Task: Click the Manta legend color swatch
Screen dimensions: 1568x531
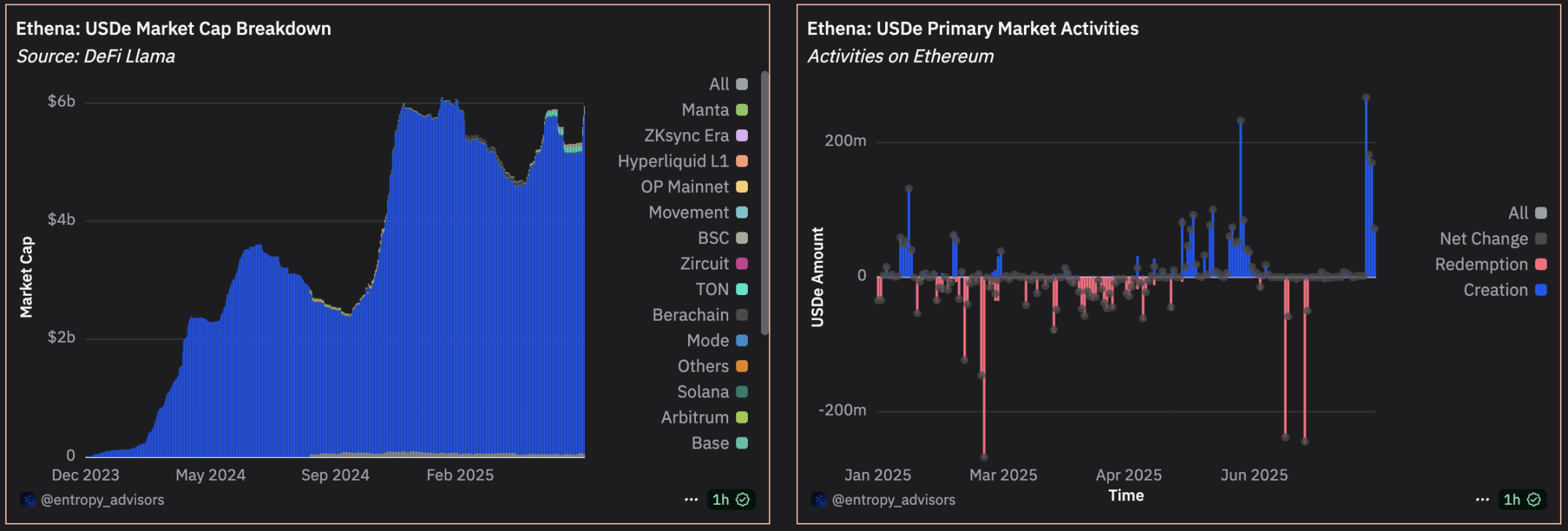Action: [x=742, y=110]
